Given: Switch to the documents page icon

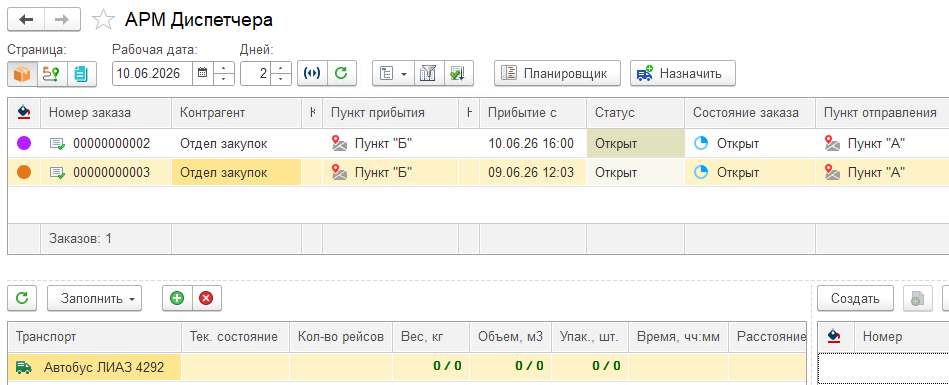Looking at the screenshot, I should click(81, 74).
